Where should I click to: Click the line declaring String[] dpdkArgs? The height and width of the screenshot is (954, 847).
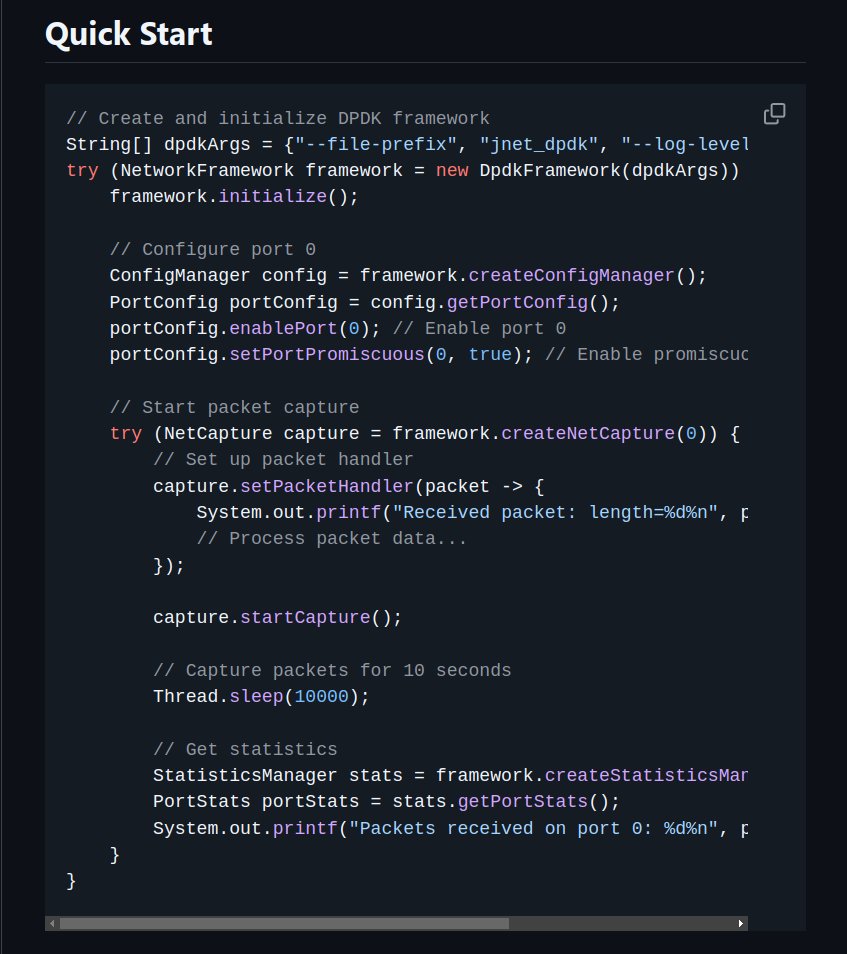(406, 145)
